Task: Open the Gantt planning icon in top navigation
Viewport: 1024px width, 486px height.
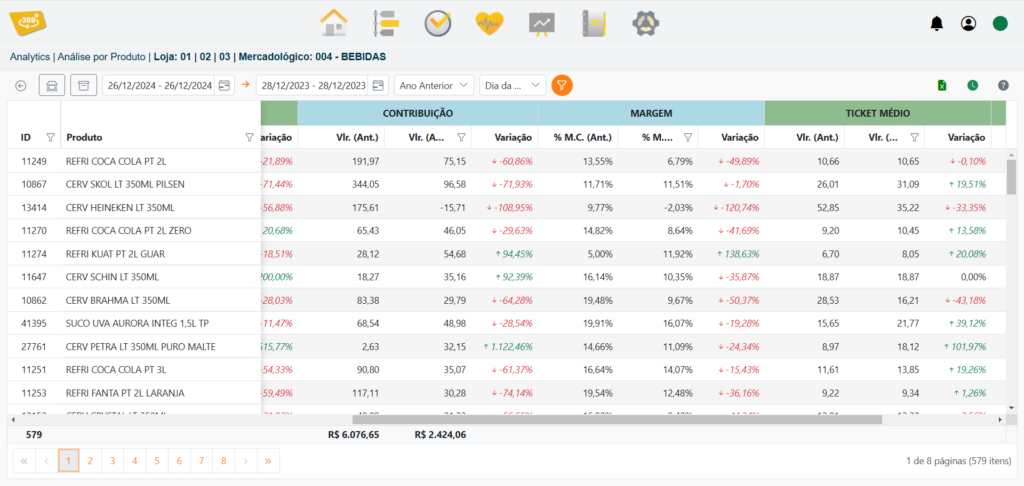Action: 385,24
